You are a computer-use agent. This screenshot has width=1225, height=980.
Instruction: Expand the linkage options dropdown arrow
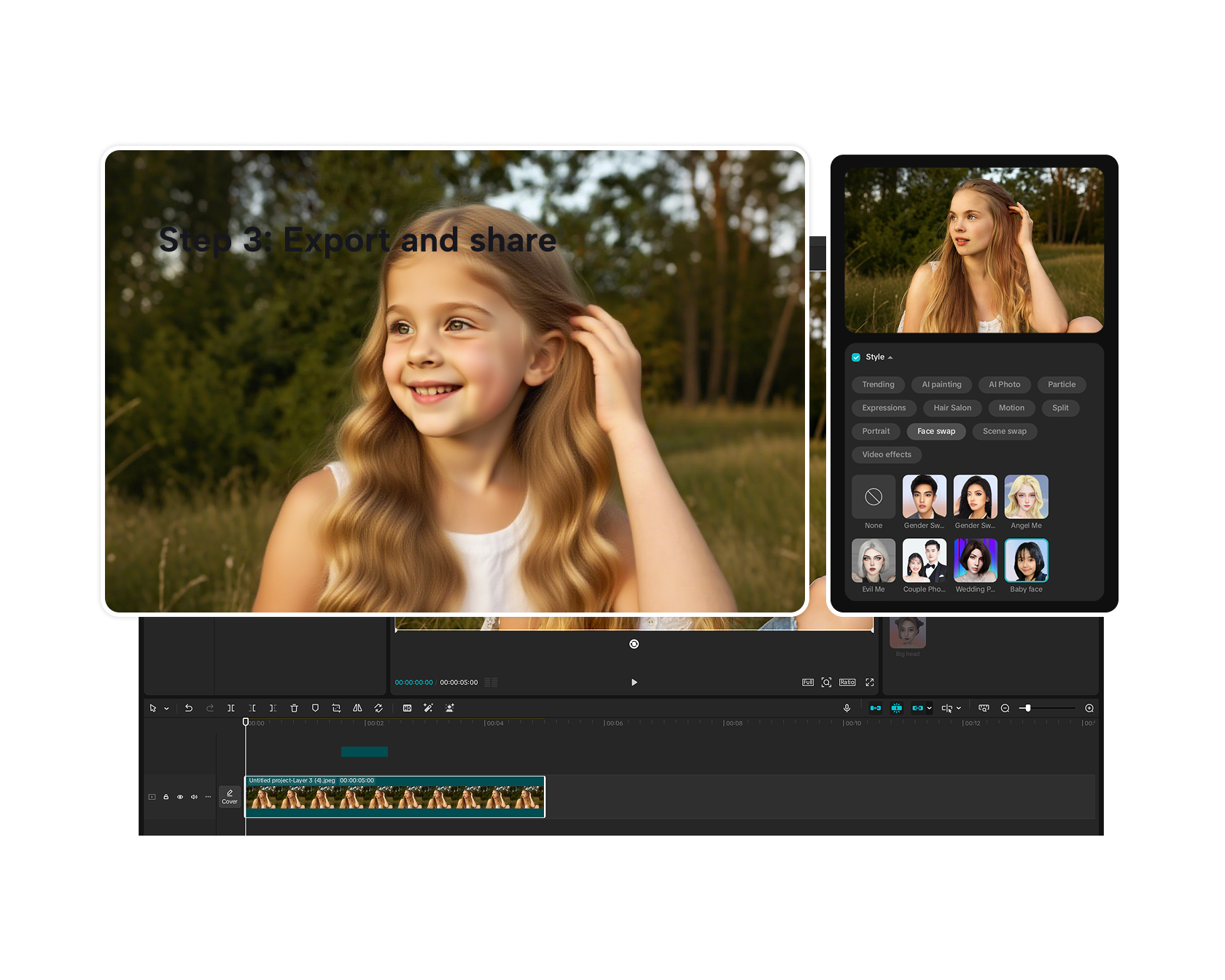[x=930, y=708]
